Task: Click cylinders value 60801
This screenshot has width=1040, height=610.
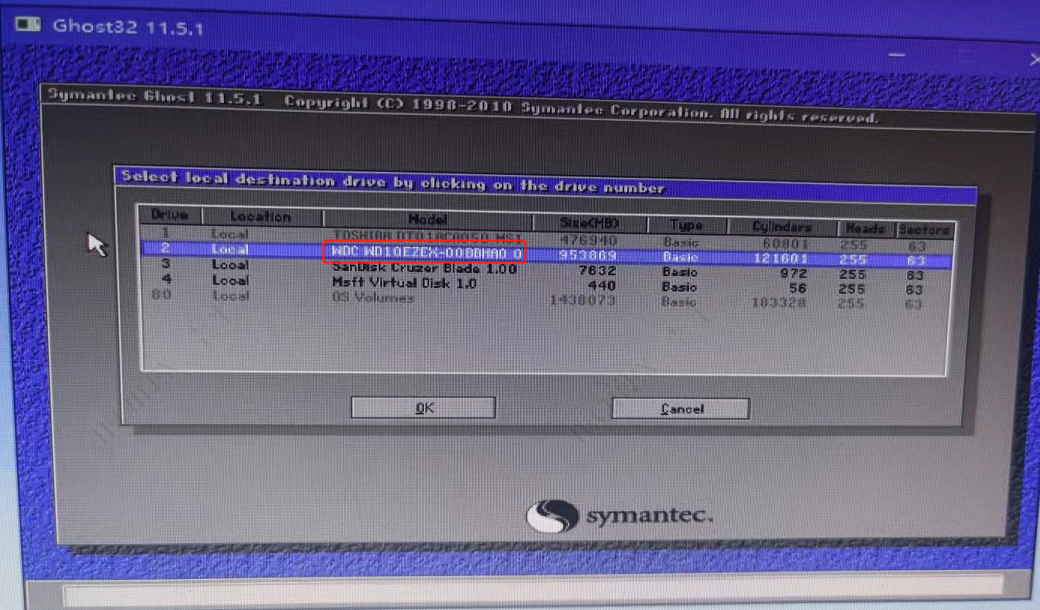Action: coord(785,243)
